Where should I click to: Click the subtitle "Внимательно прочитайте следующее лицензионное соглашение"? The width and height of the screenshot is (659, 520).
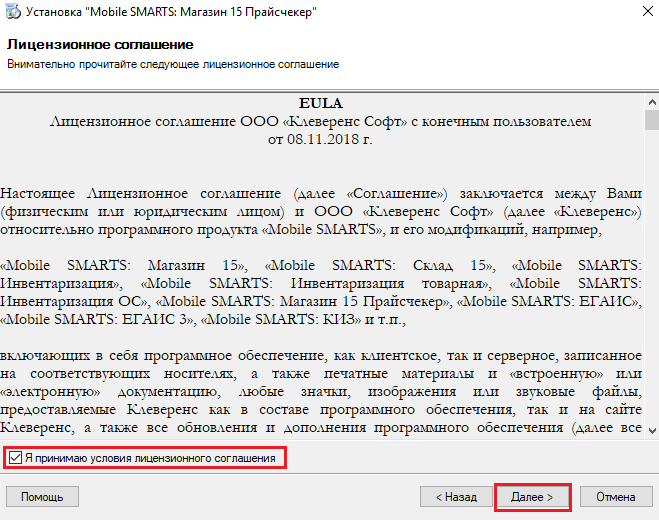pos(173,64)
